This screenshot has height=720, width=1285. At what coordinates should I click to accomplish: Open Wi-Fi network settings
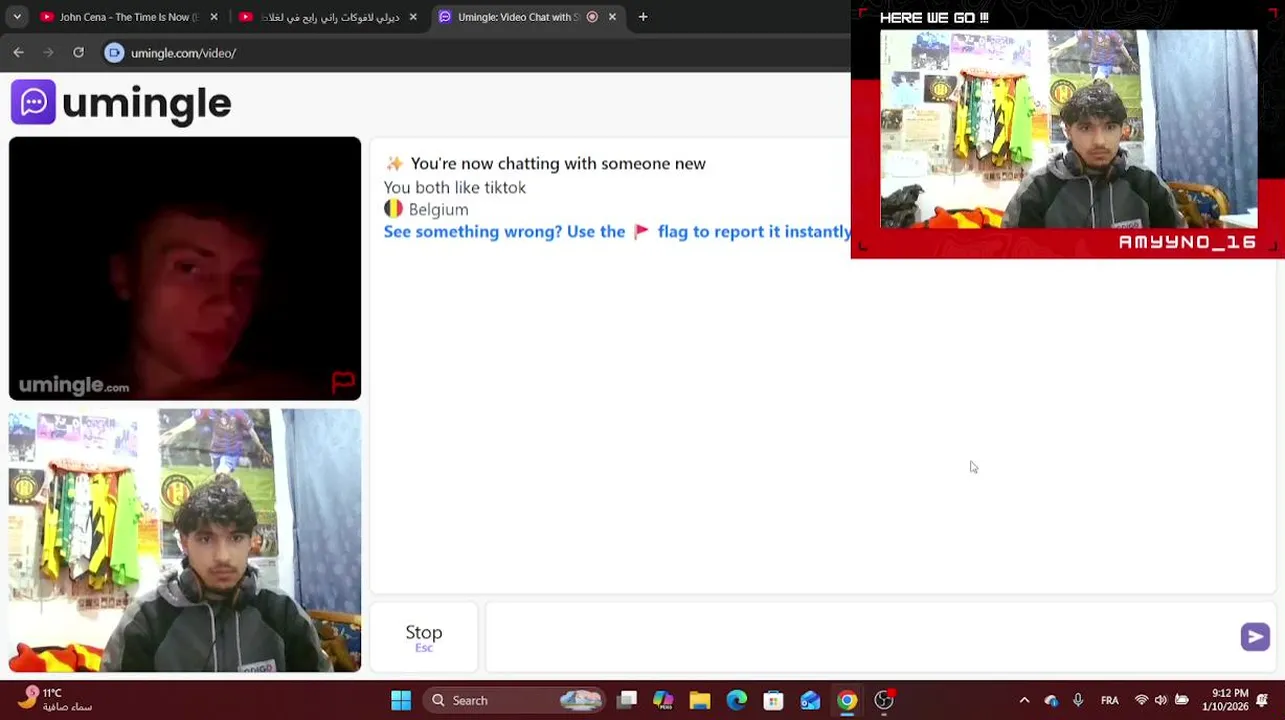click(1141, 701)
